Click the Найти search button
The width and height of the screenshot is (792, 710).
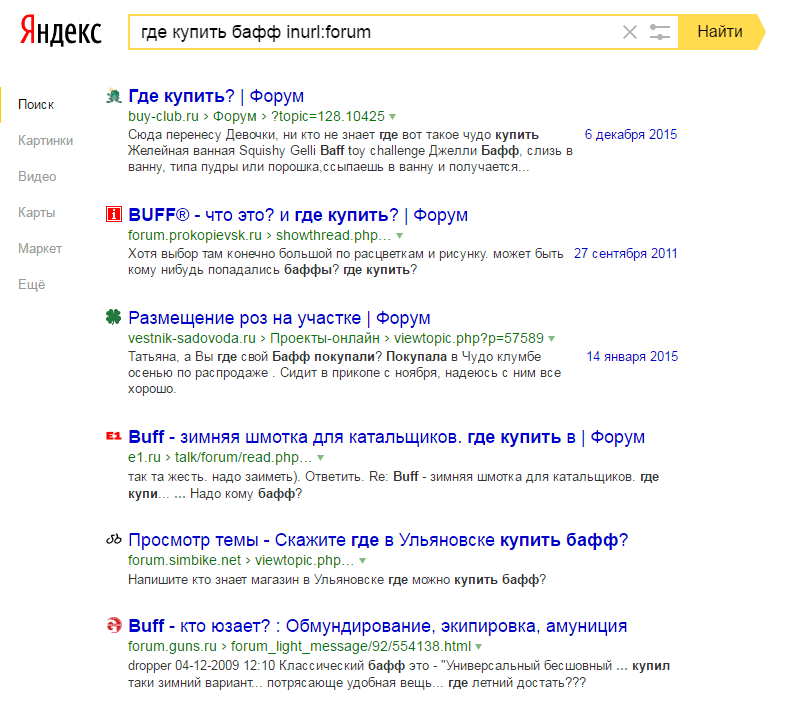coord(721,32)
